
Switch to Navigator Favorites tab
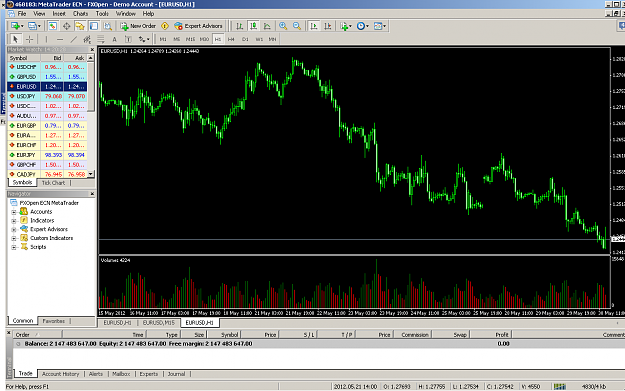(x=53, y=321)
